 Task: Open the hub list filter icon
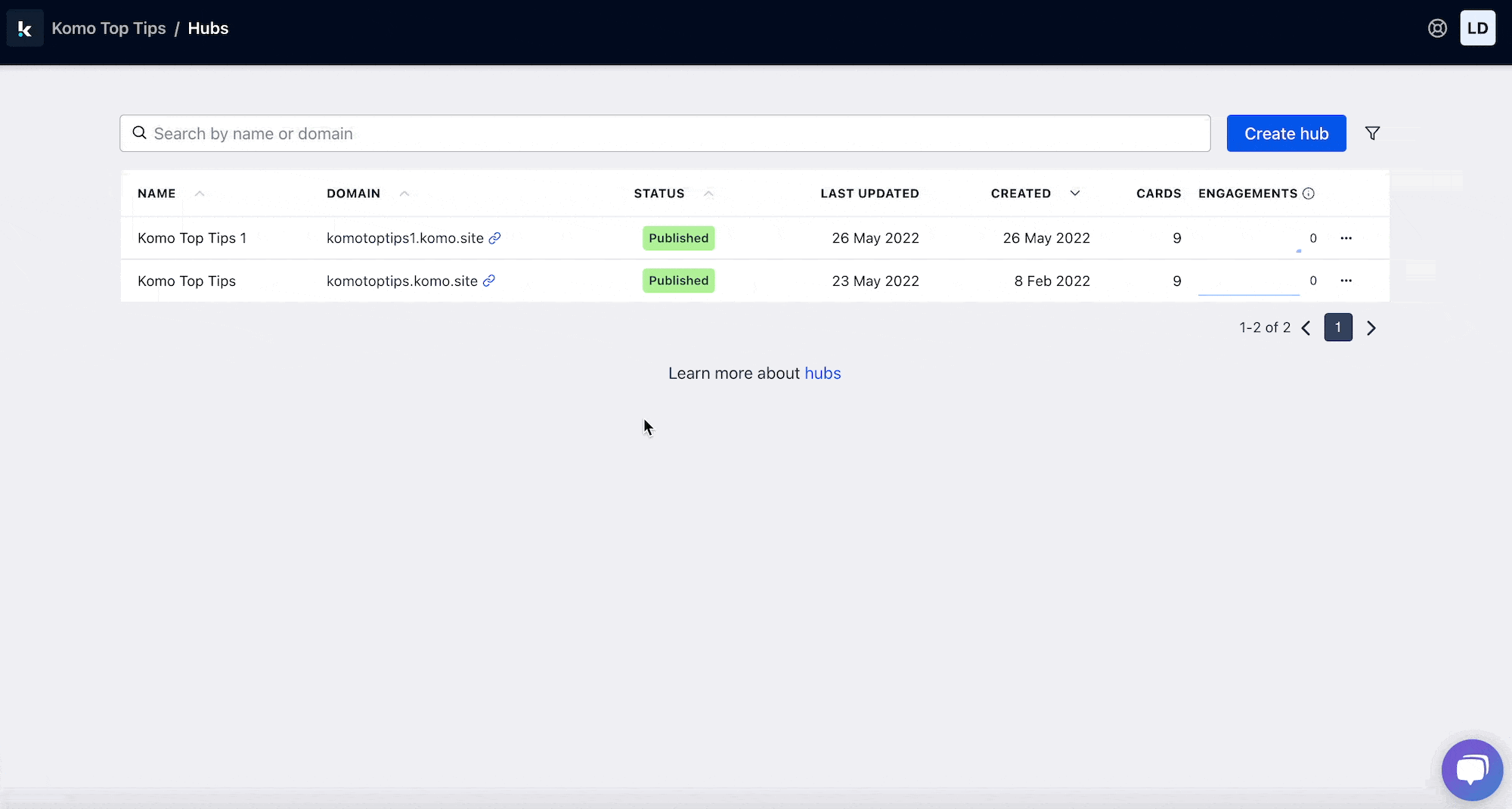1372,134
